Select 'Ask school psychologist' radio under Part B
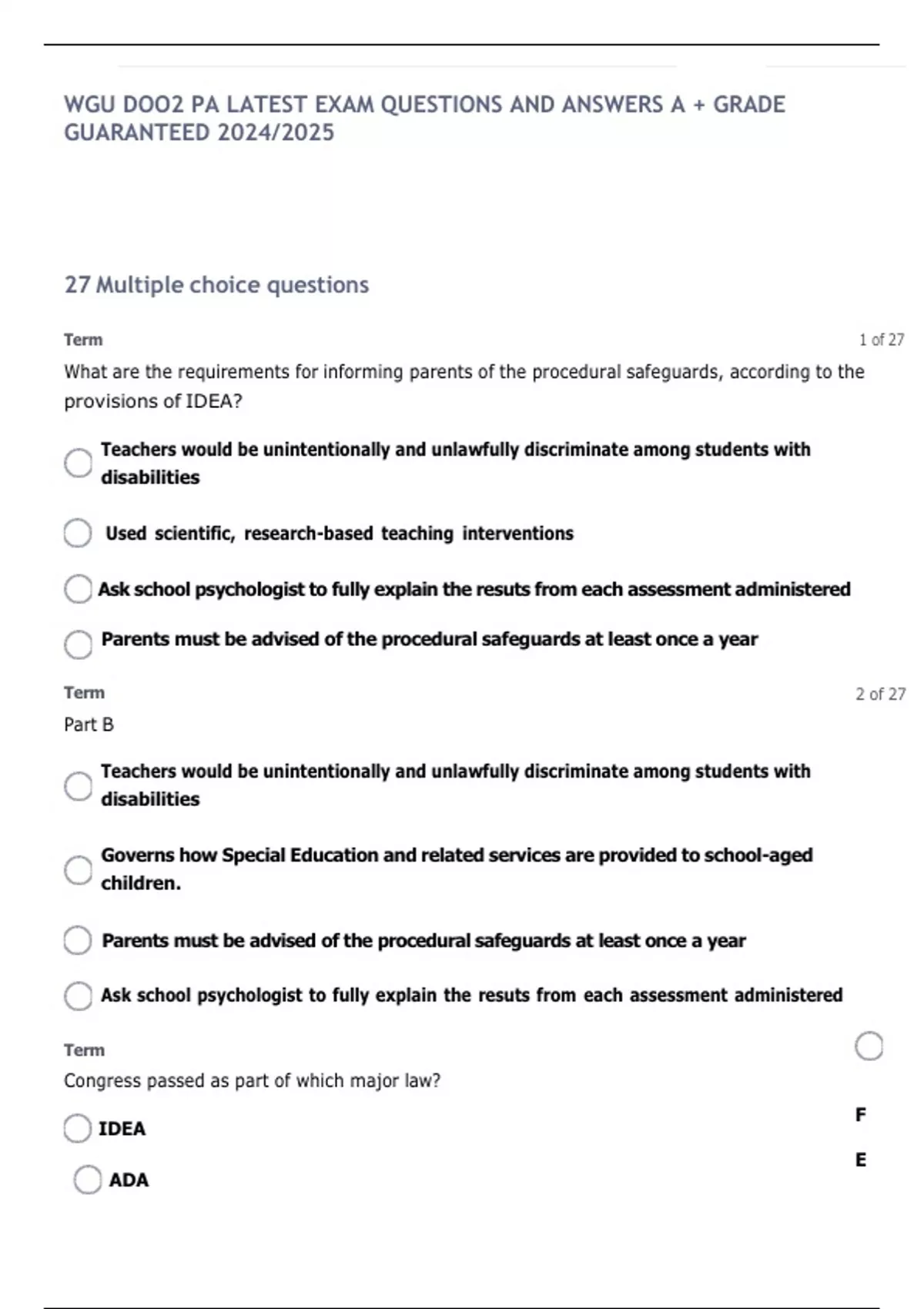Image resolution: width=924 pixels, height=1309 pixels. pyautogui.click(x=78, y=996)
